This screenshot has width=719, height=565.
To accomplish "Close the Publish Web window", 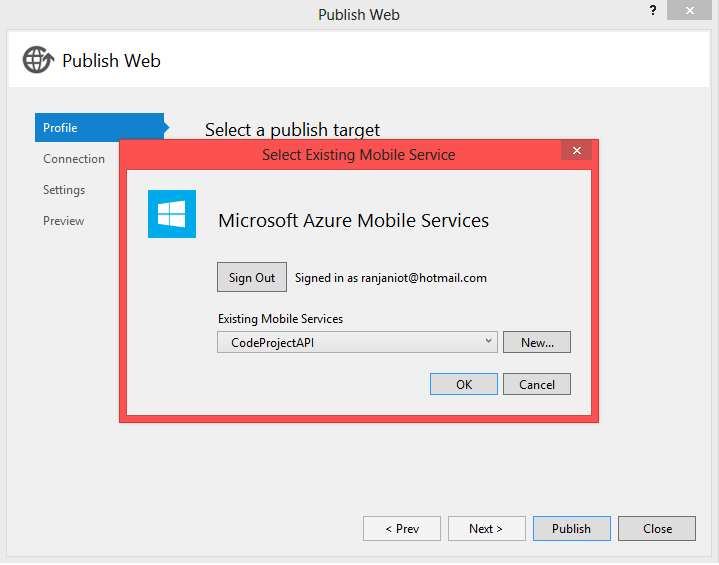I will (x=689, y=11).
